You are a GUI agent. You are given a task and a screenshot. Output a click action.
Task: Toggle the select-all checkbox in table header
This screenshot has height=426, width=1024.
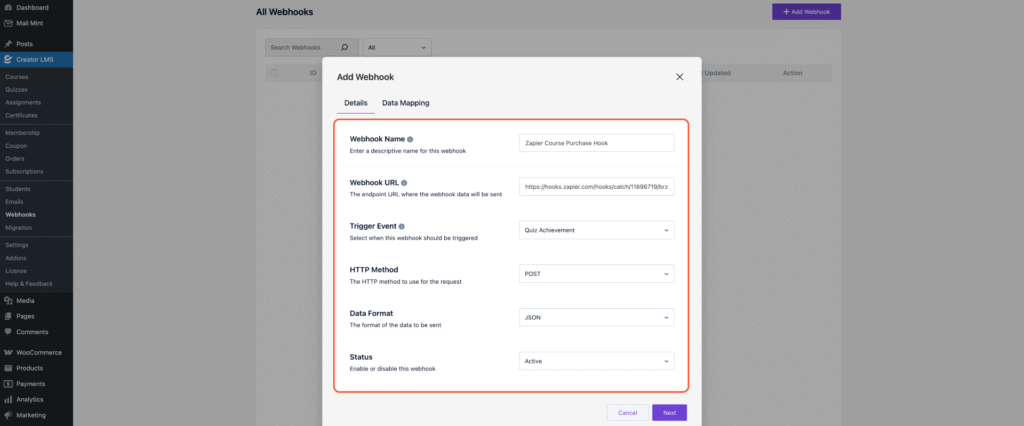[x=274, y=73]
